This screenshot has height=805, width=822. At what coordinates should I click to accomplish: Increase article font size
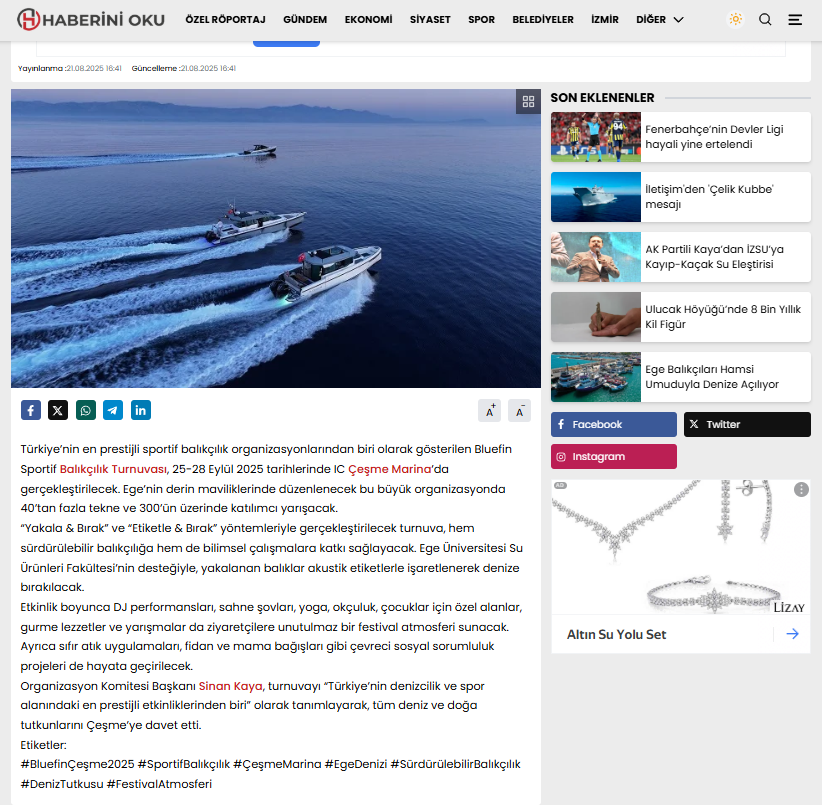click(490, 411)
